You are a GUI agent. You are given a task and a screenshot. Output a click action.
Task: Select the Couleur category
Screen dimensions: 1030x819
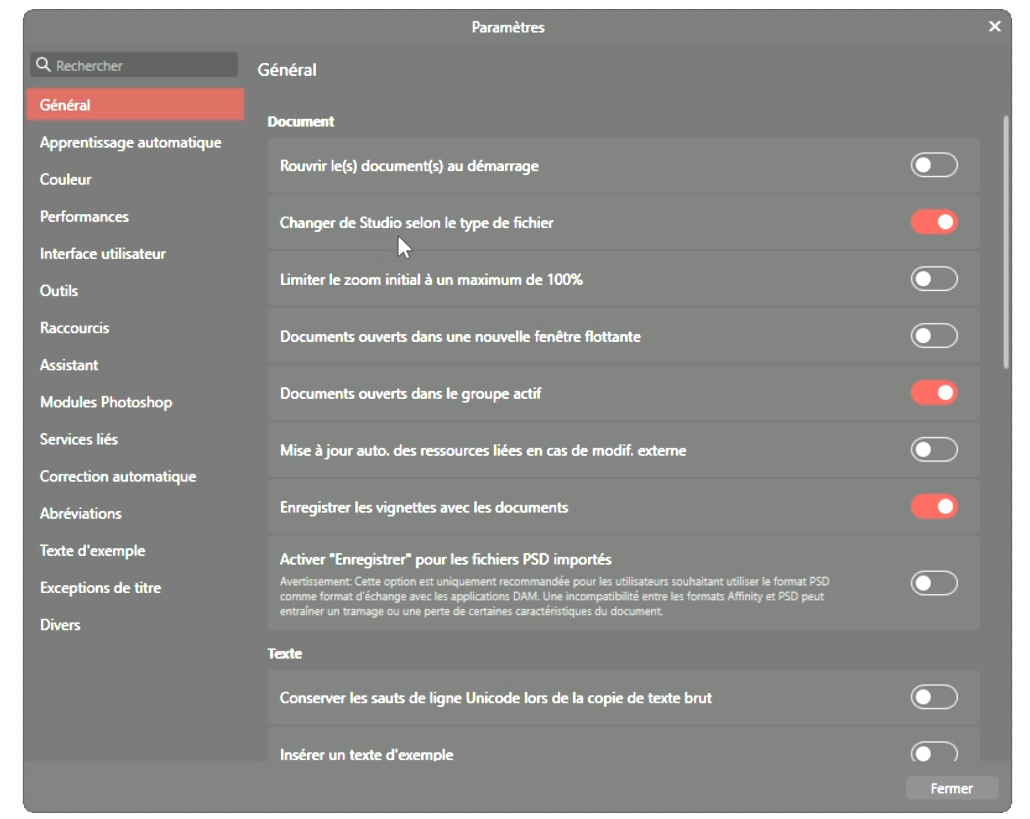[x=66, y=180]
